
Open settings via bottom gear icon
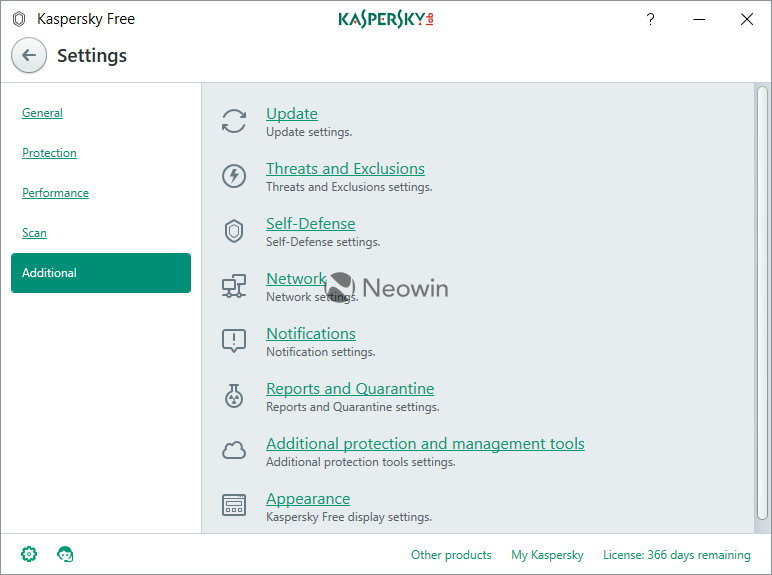click(29, 554)
